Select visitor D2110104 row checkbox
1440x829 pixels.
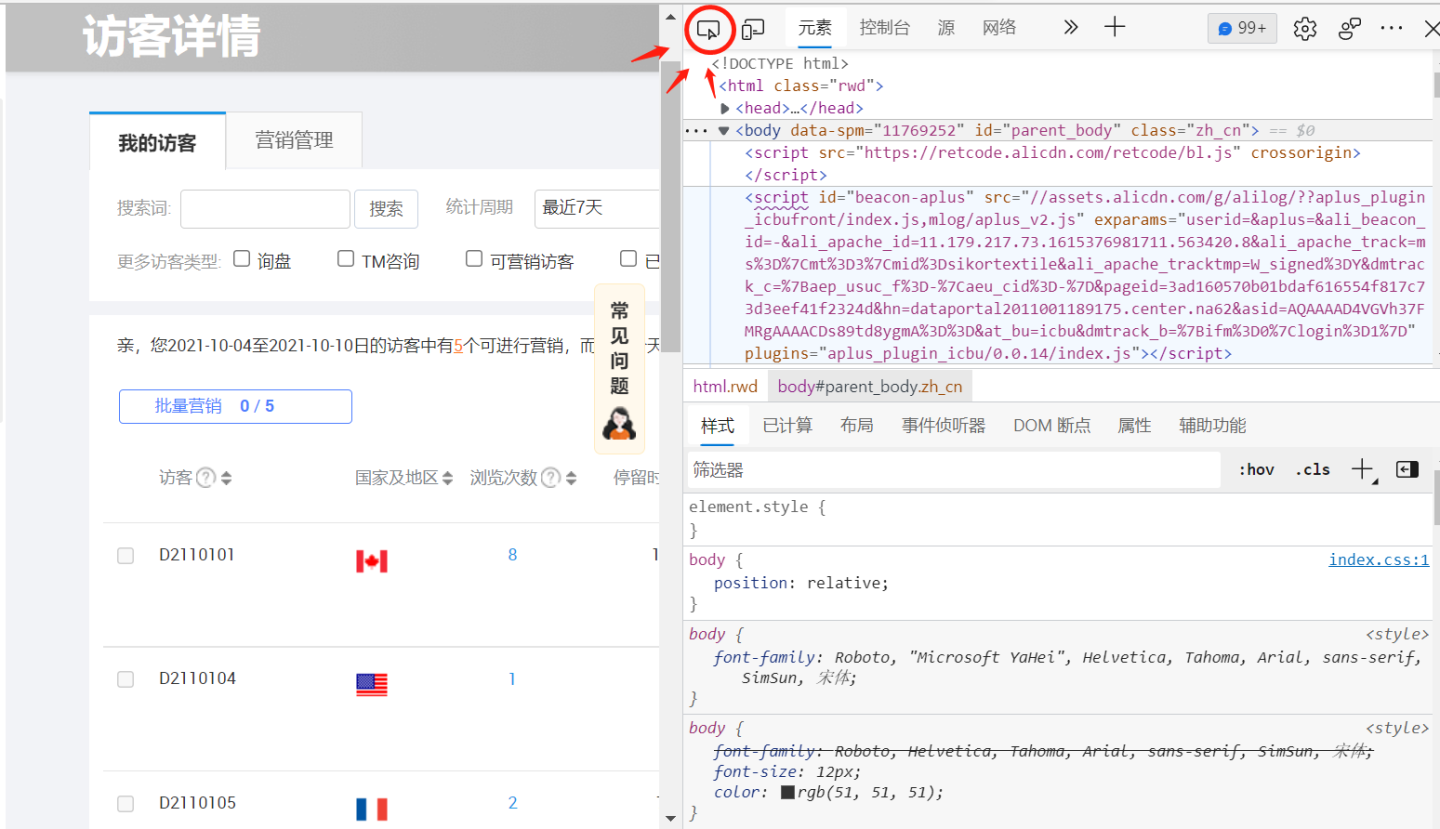[x=125, y=680]
